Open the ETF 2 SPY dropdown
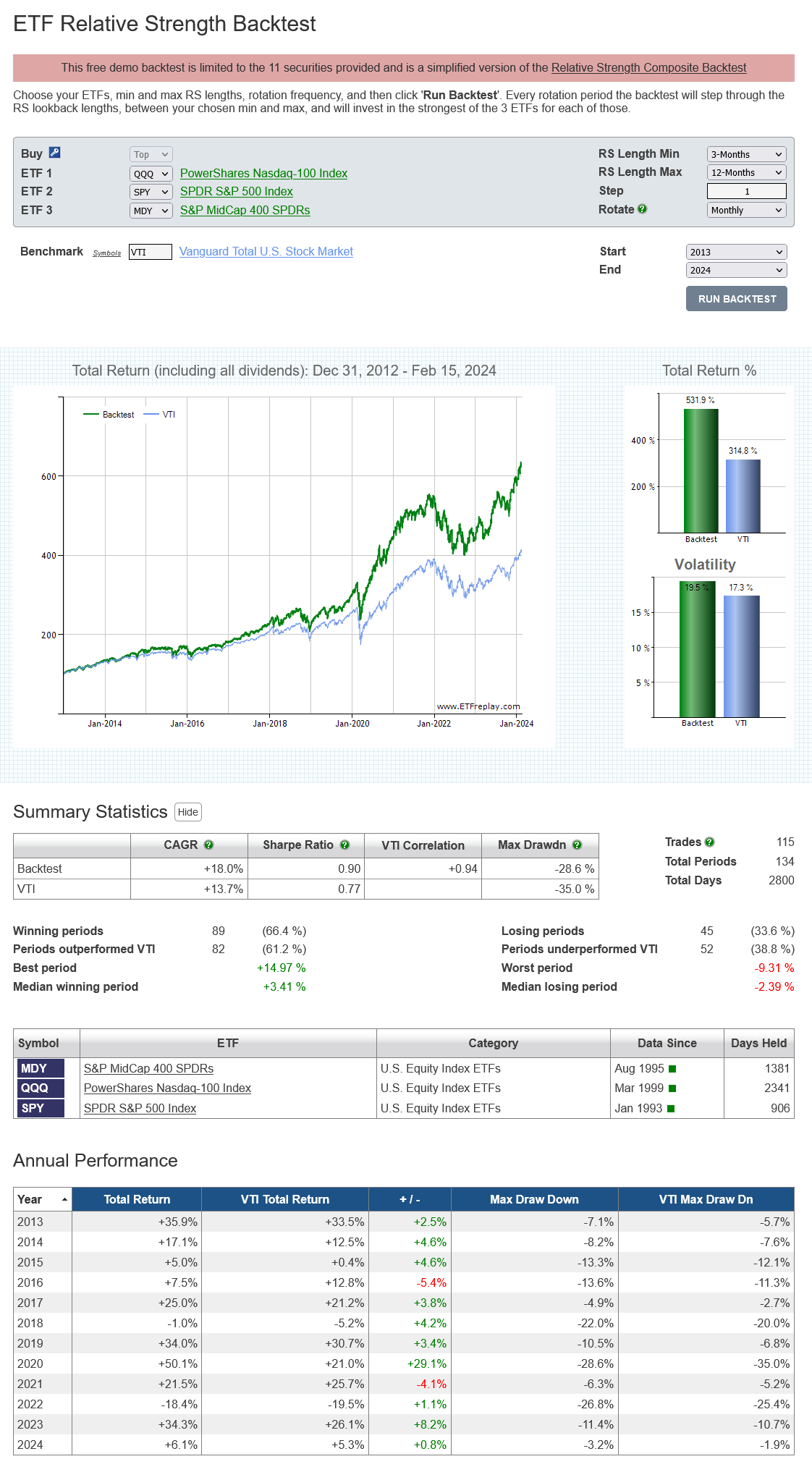 point(151,192)
